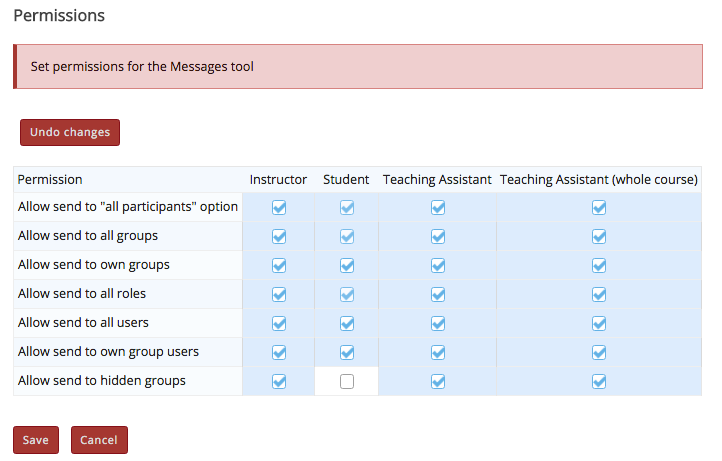Uncheck Instructor 'all participants' send permission
This screenshot has height=461, width=722.
(279, 208)
